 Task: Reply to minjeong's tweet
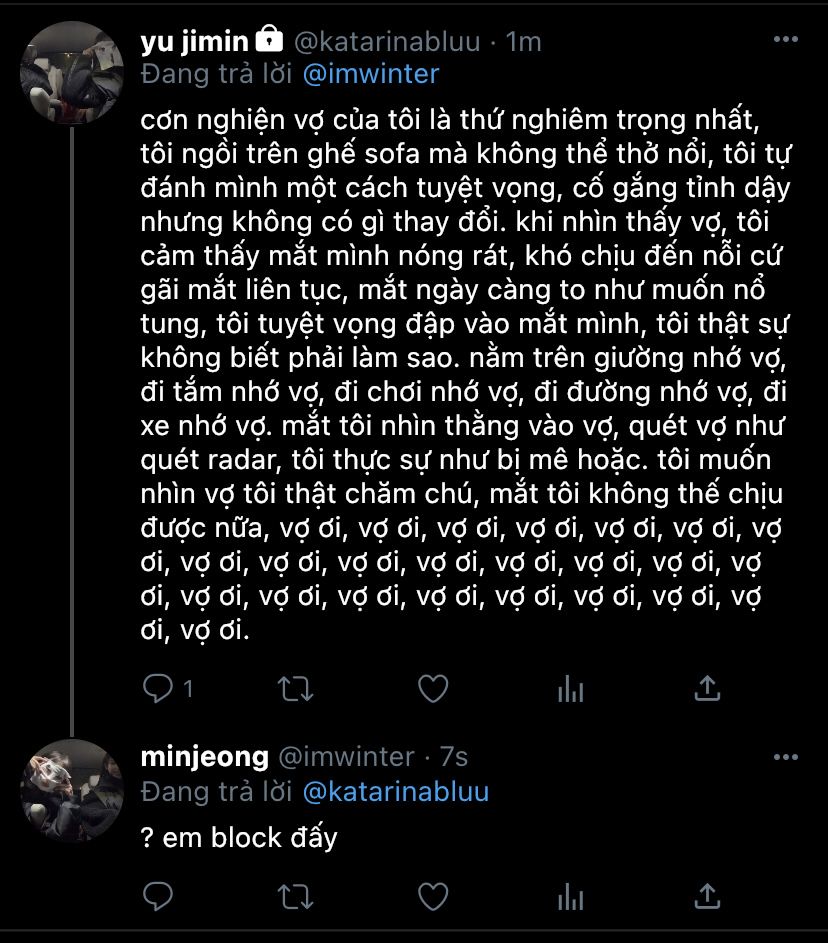point(158,895)
